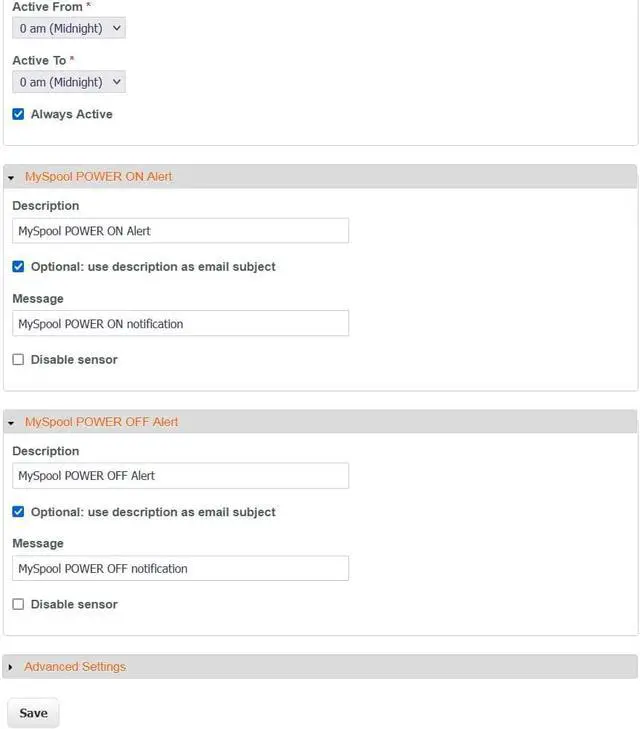
Task: Click the POWER ON Message text field
Action: pyautogui.click(x=180, y=324)
